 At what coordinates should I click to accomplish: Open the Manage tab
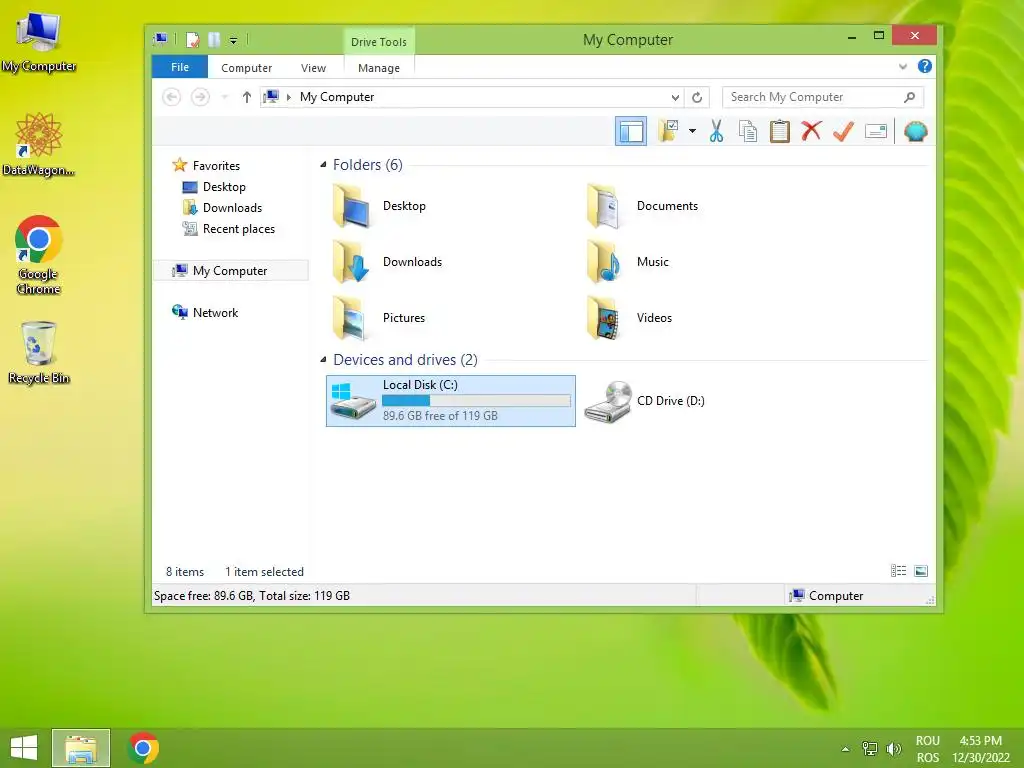[x=379, y=68]
